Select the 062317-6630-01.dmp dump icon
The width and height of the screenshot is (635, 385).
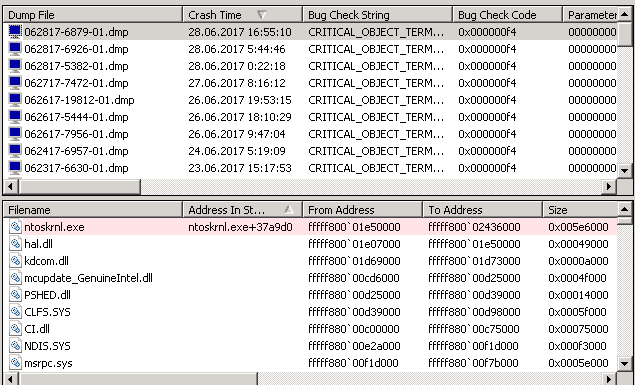pyautogui.click(x=15, y=168)
